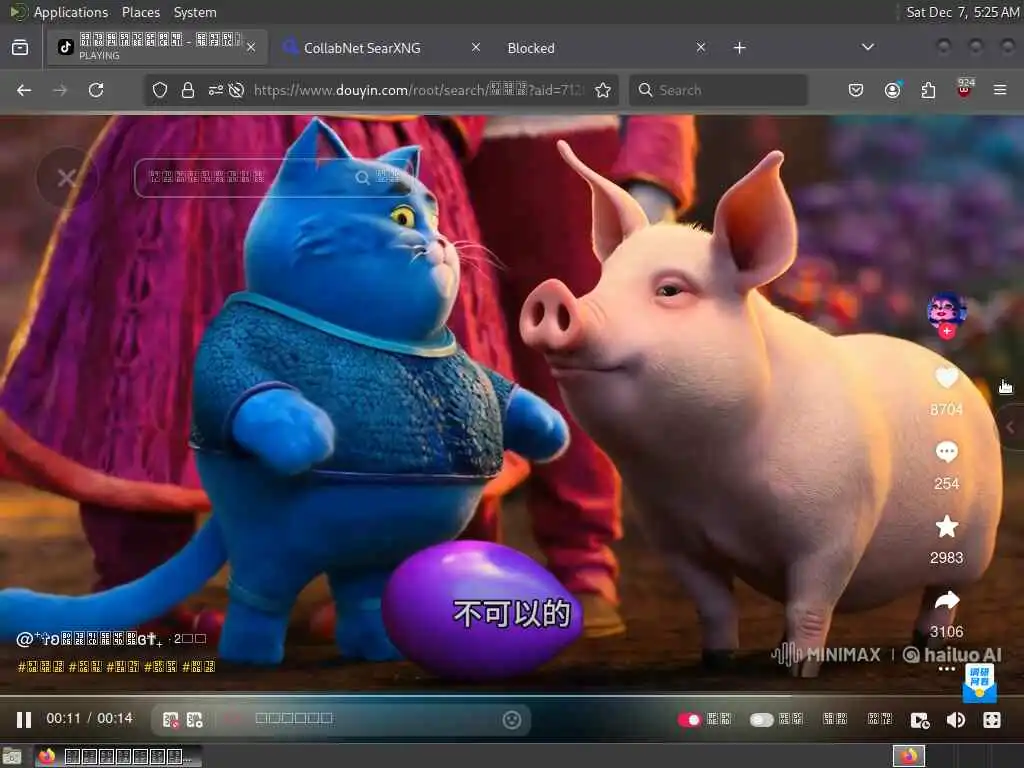Open three-dot more options on video
This screenshot has width=1024, height=768.
[x=946, y=669]
